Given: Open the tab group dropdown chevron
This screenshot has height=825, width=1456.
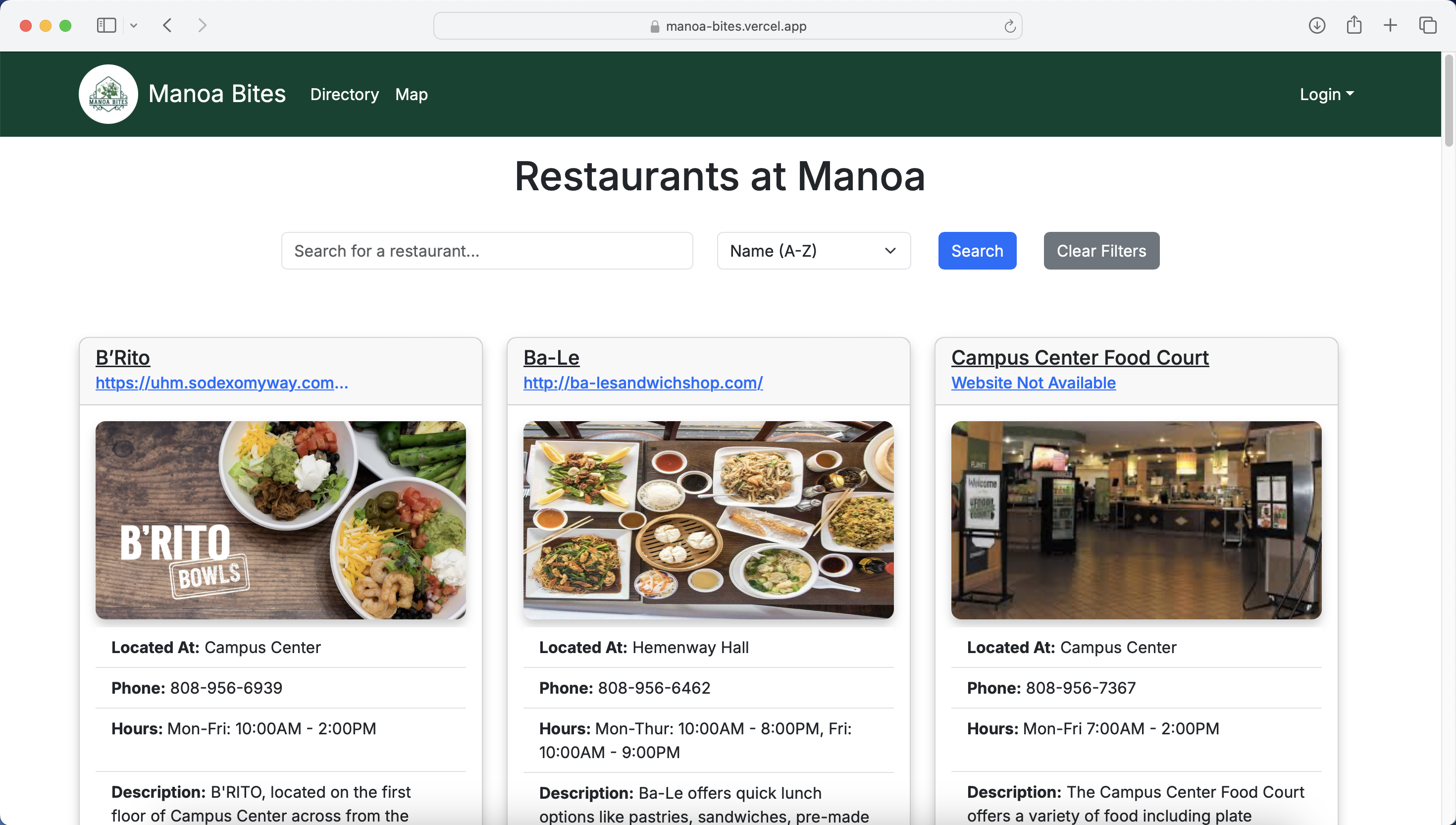Looking at the screenshot, I should click(134, 25).
